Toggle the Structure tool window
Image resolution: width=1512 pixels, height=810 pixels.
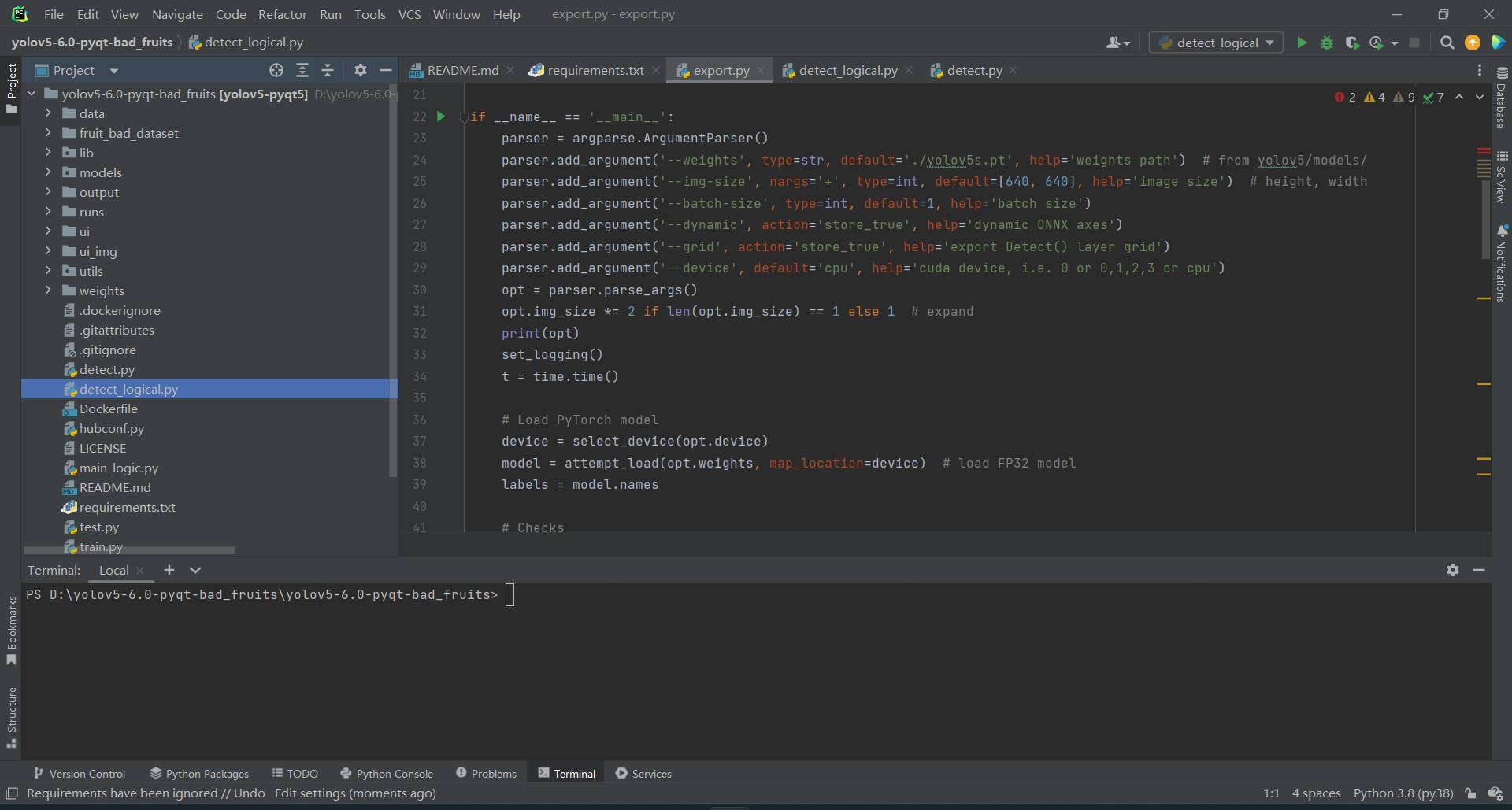[11, 716]
